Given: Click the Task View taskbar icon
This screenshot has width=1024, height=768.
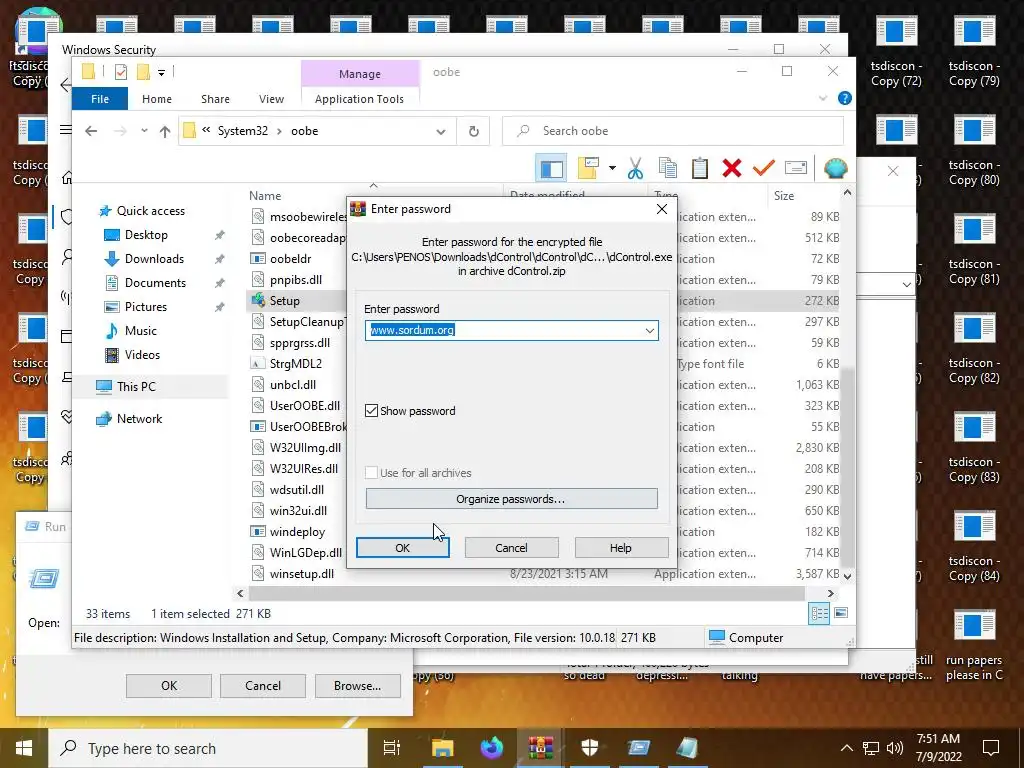Looking at the screenshot, I should (392, 748).
